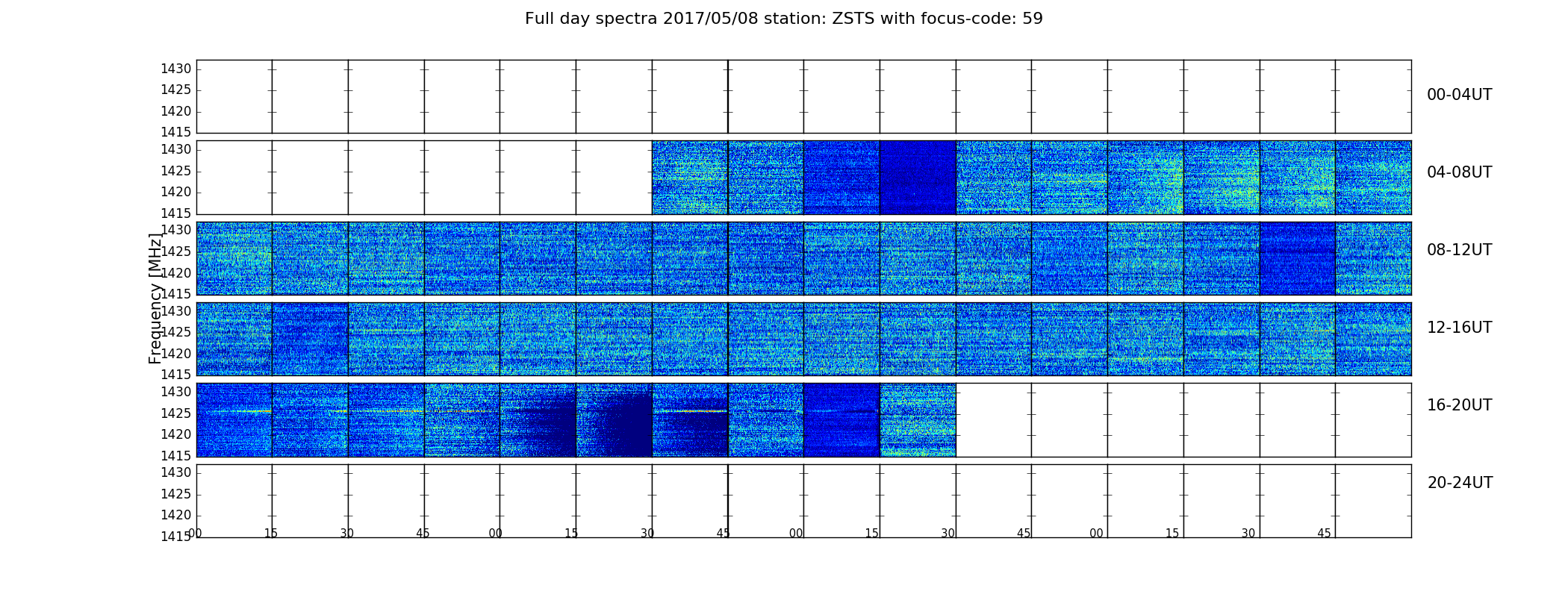This screenshot has height=597, width=1568.
Task: Select the 1415 tick of the 04-08UT row
Action: 176,213
